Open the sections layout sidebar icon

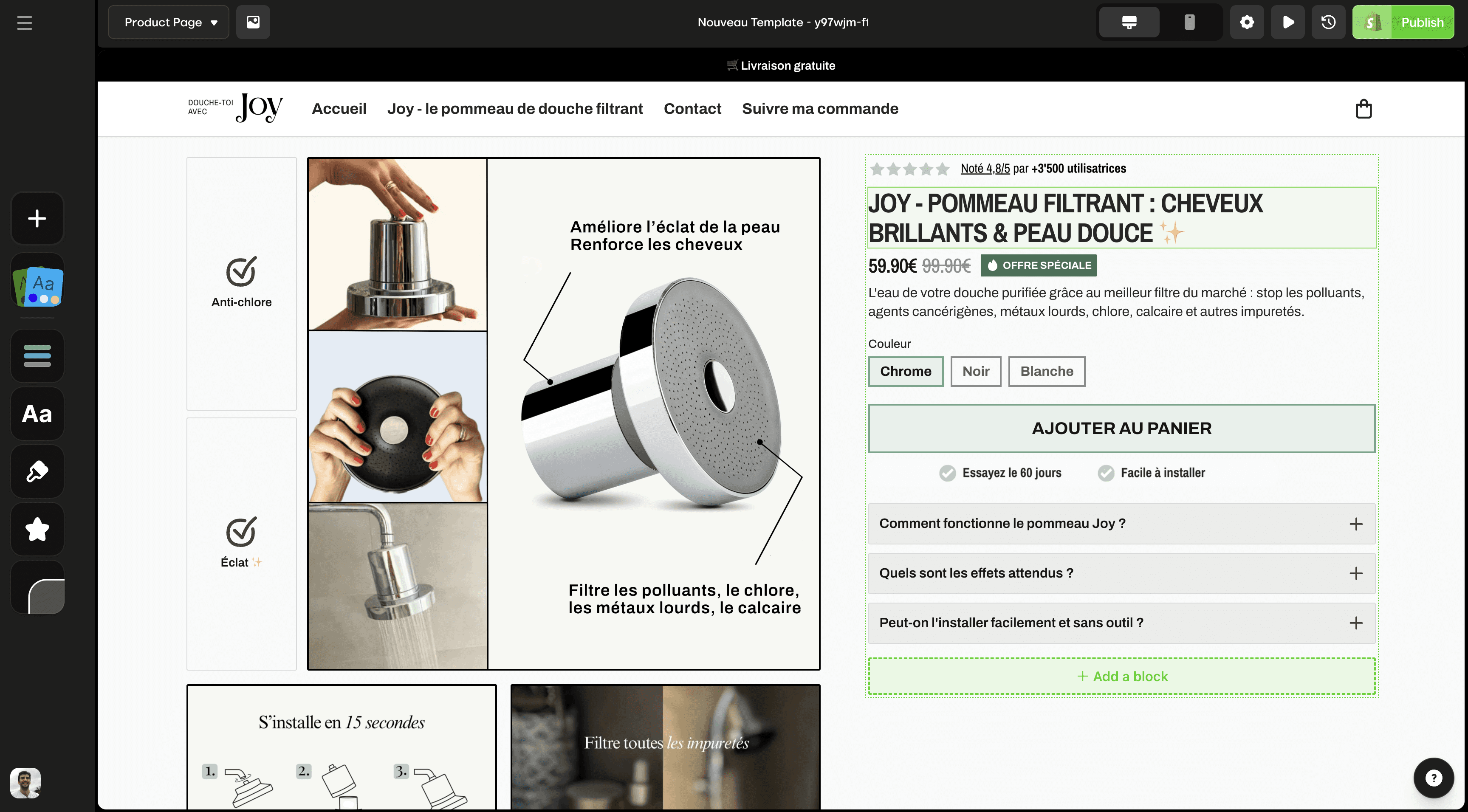tap(37, 355)
